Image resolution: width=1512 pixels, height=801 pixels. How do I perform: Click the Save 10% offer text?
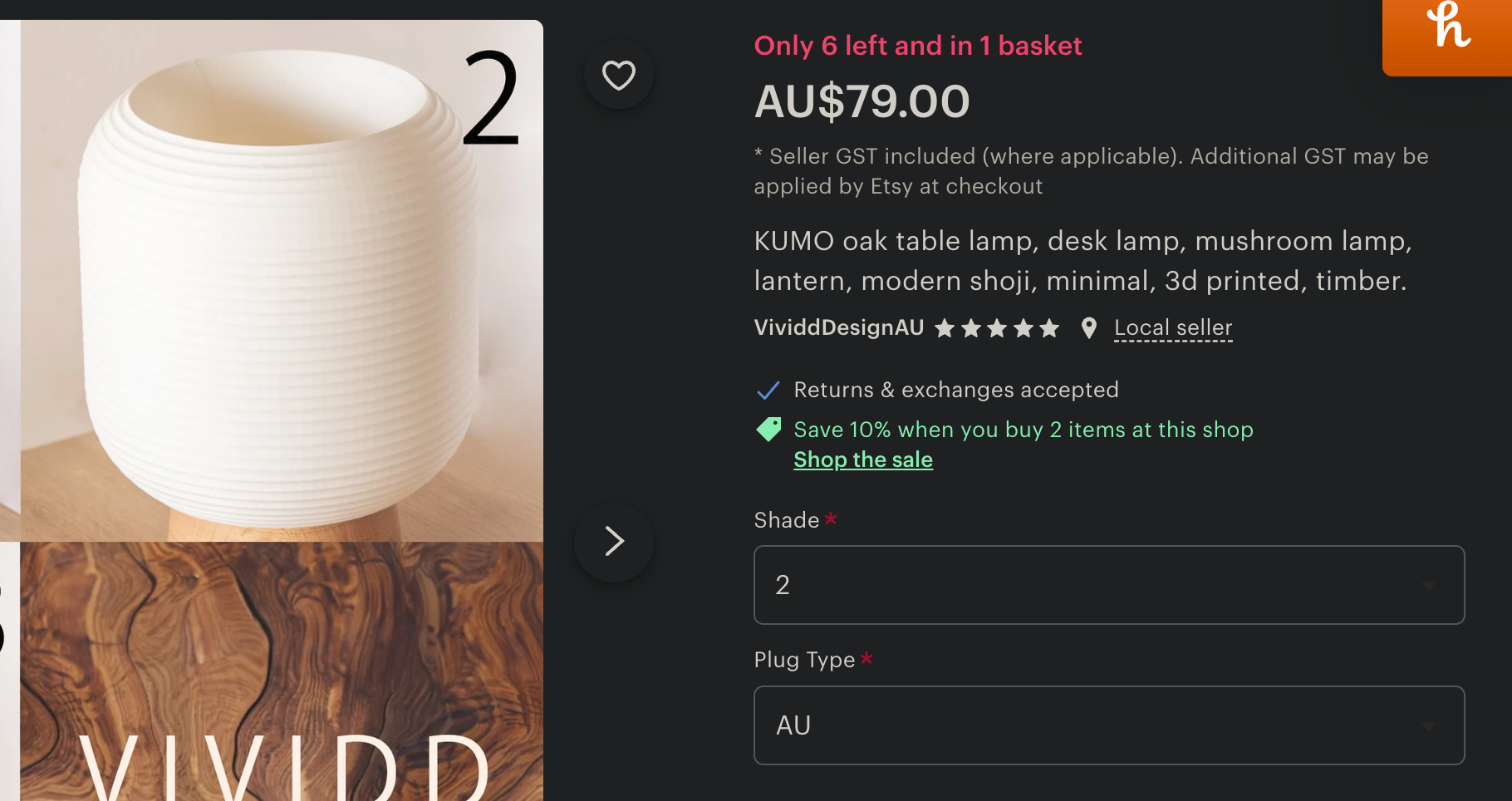coord(1023,430)
